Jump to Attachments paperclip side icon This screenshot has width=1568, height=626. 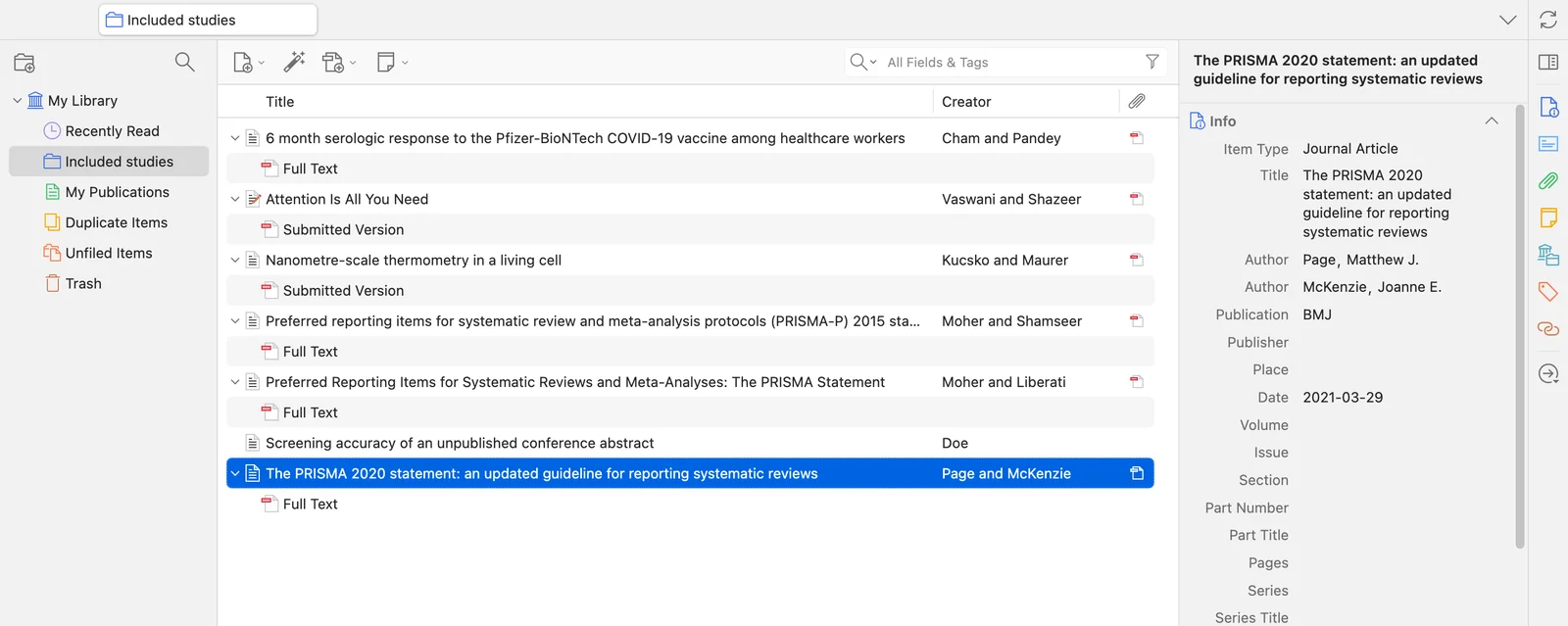pos(1548,180)
